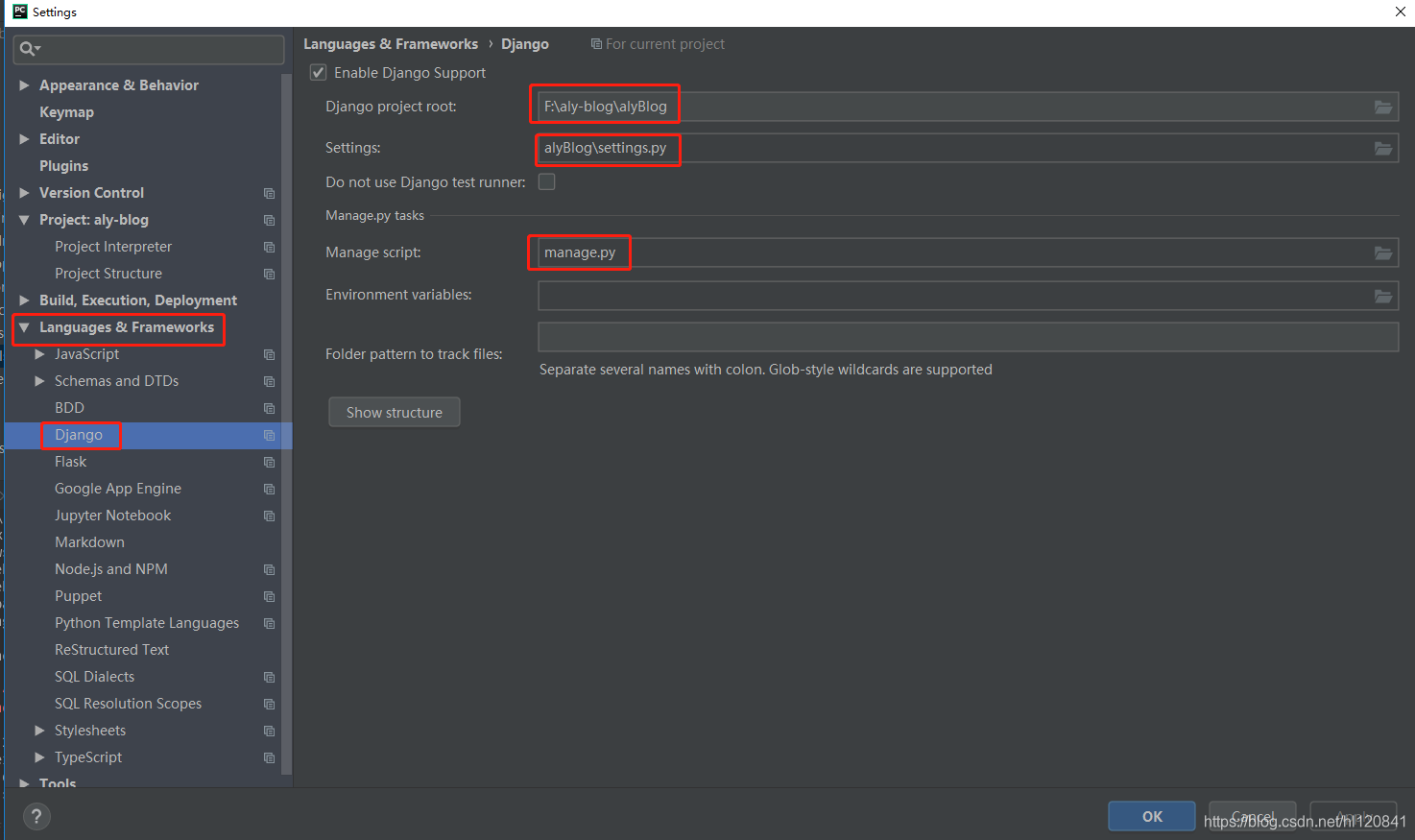Browse folder icon for Django project root
The height and width of the screenshot is (840, 1415).
click(1383, 107)
